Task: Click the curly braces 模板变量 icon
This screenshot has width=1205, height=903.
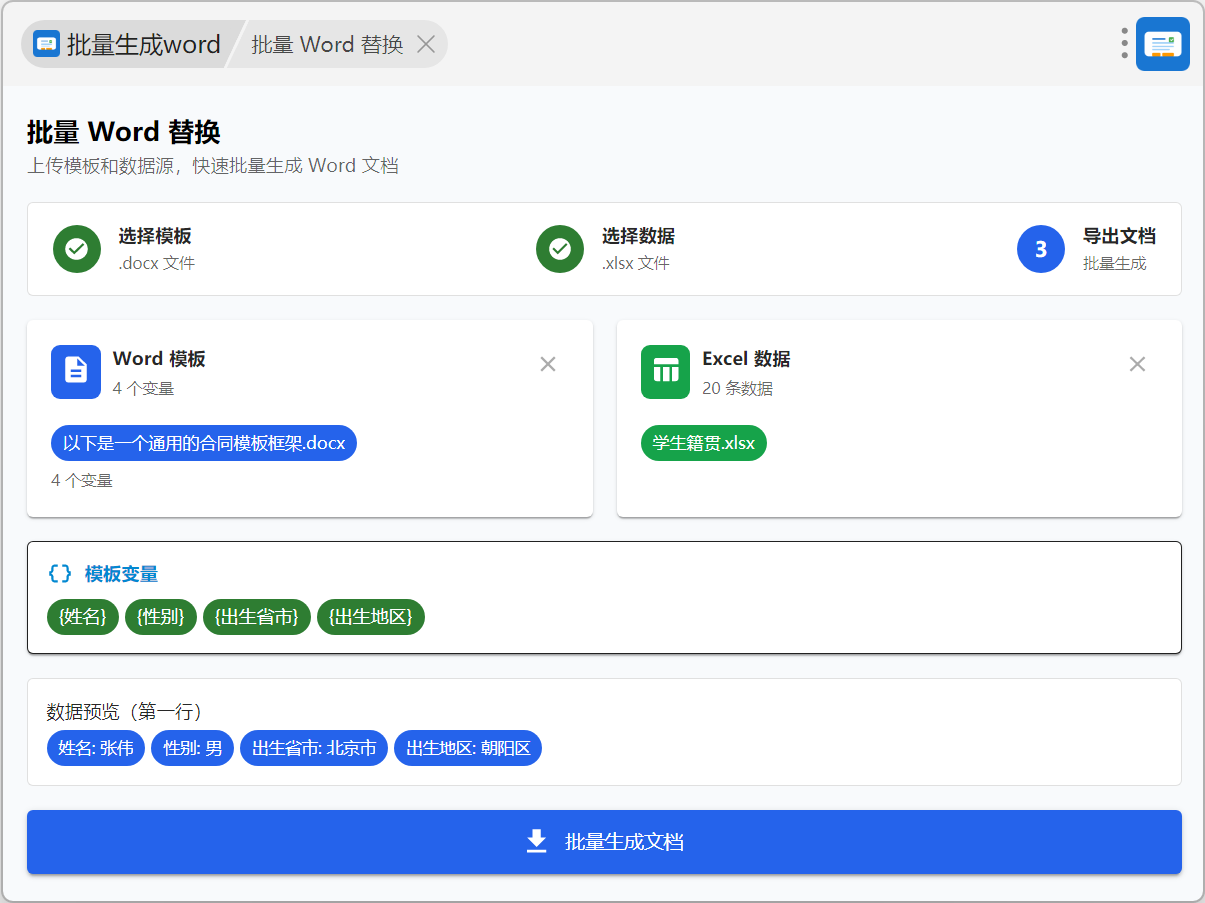Action: click(x=60, y=574)
